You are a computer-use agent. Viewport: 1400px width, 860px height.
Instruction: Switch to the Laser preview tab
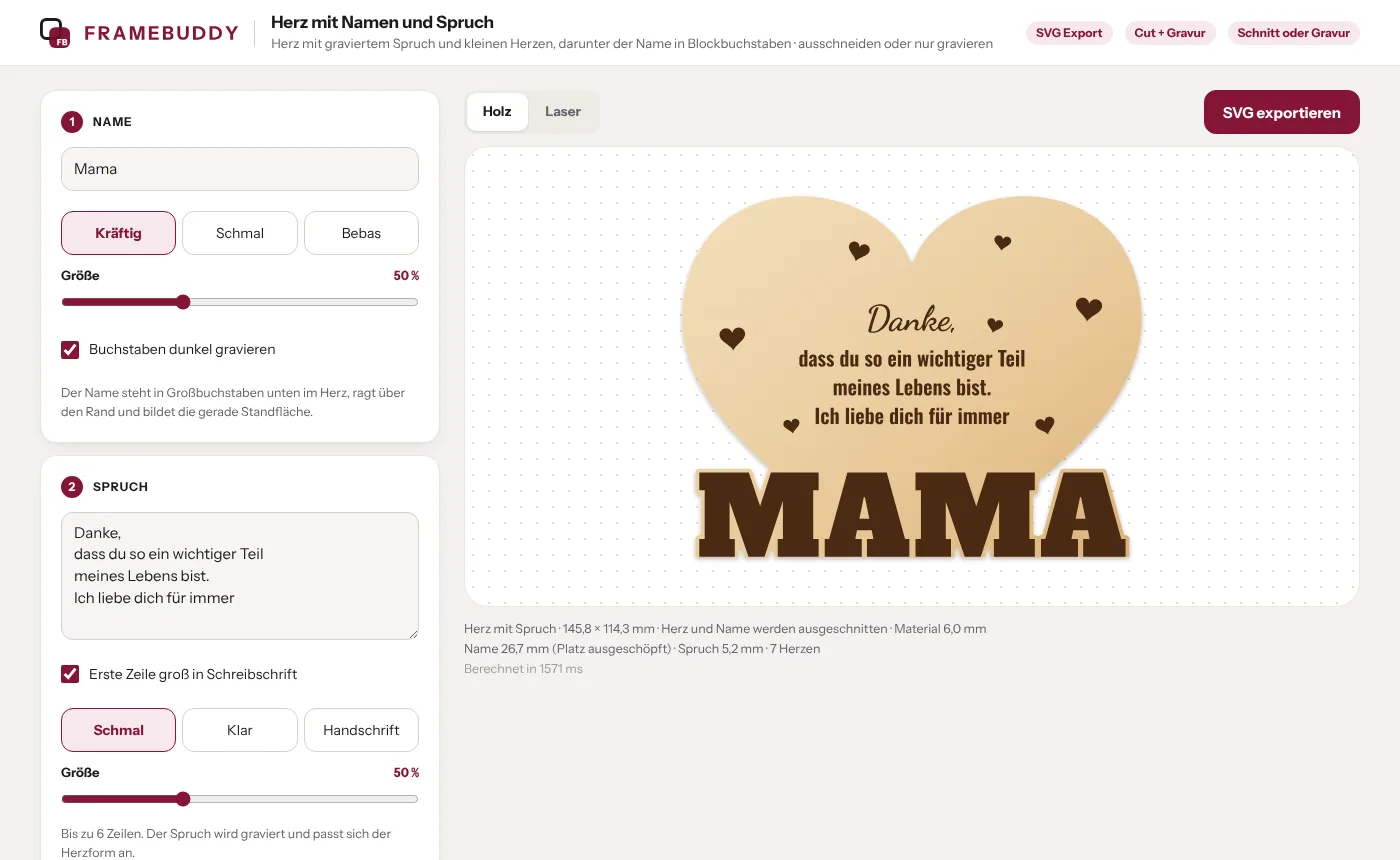click(563, 112)
